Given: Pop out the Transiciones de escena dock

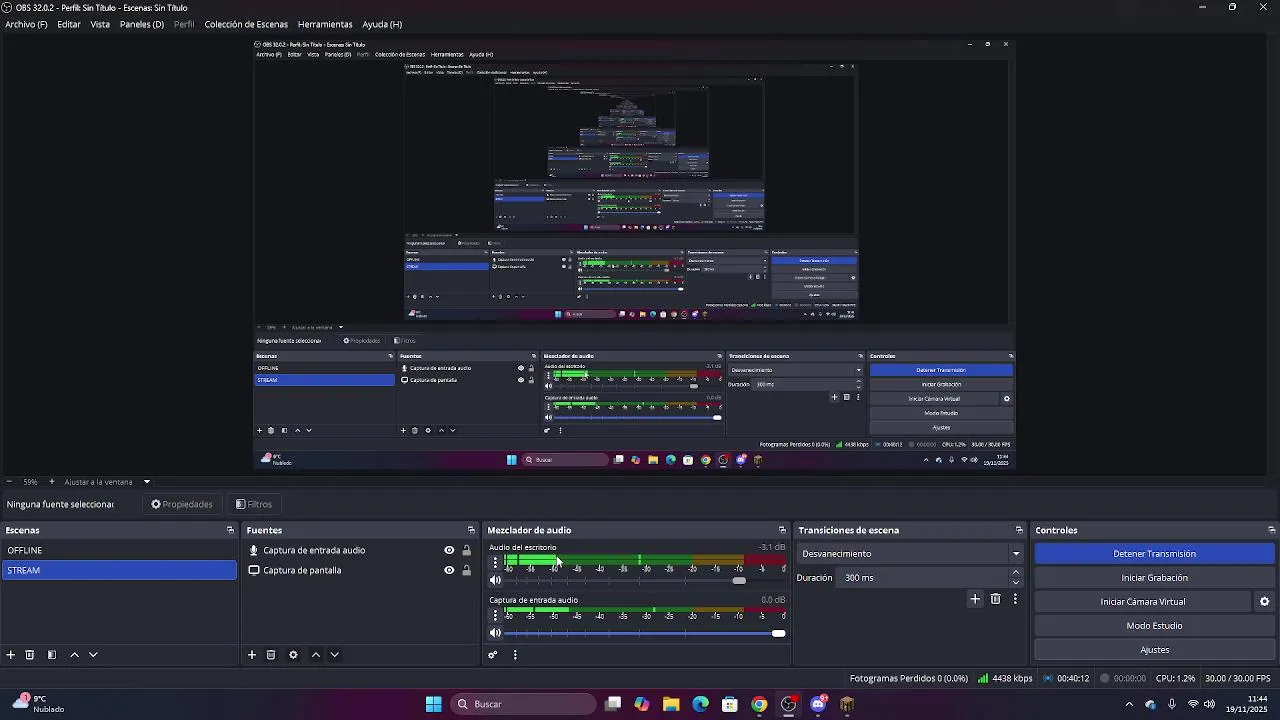Looking at the screenshot, I should [x=1019, y=530].
